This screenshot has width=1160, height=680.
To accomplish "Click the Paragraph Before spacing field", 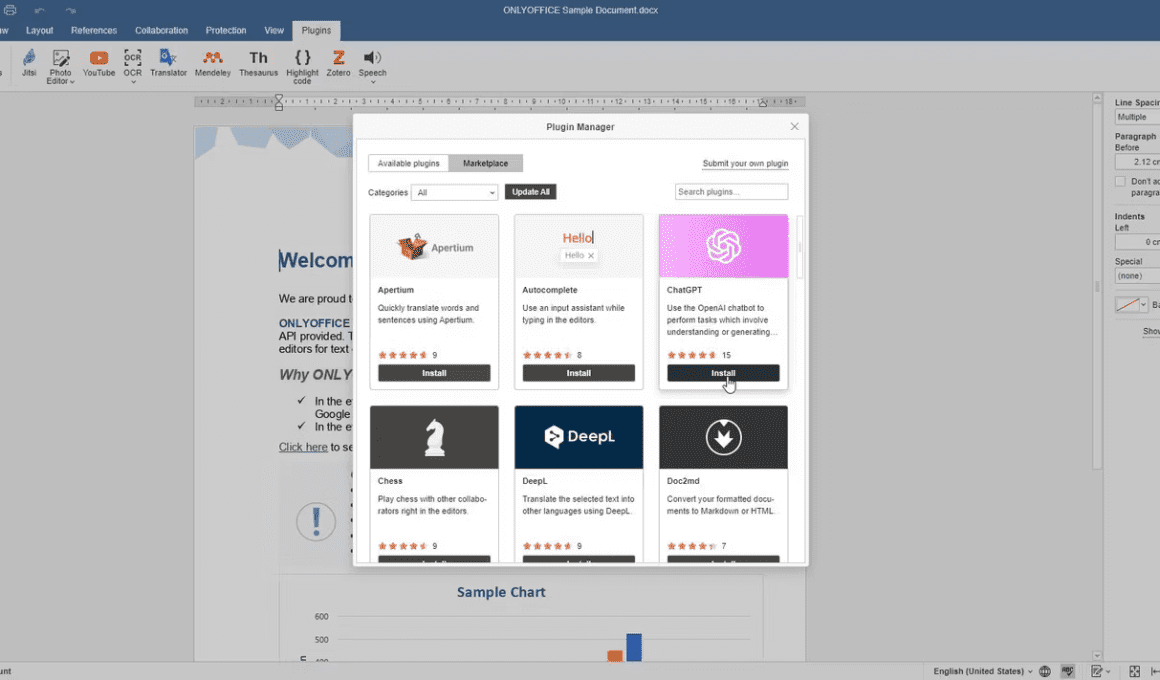I will pos(1137,162).
